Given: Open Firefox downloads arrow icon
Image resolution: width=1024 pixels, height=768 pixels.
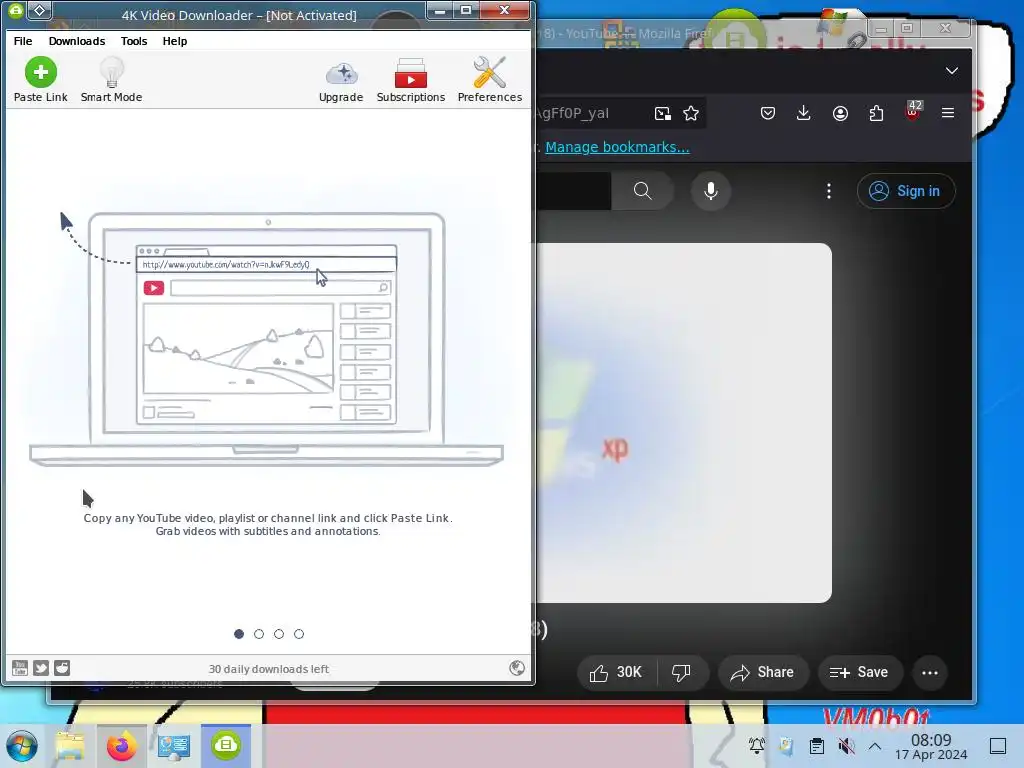Looking at the screenshot, I should coord(804,113).
